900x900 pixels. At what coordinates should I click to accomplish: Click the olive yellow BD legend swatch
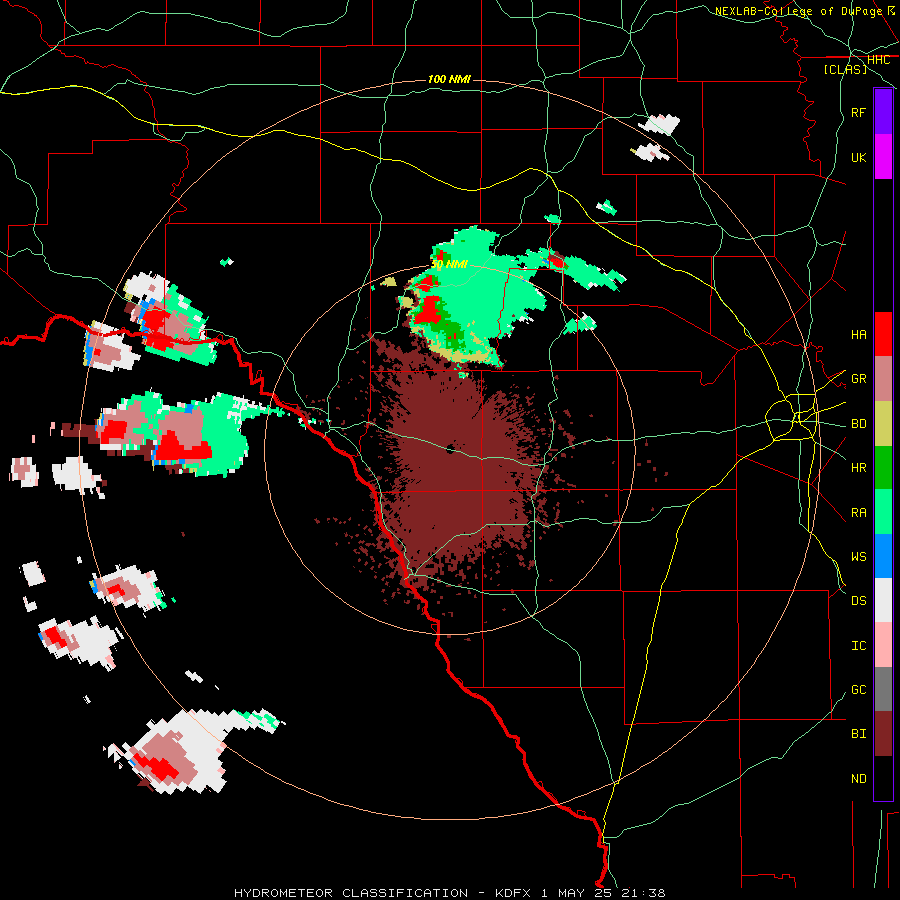[x=883, y=424]
